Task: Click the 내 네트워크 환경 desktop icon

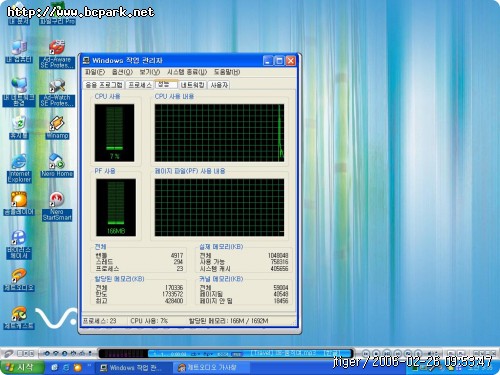Action: [x=19, y=92]
